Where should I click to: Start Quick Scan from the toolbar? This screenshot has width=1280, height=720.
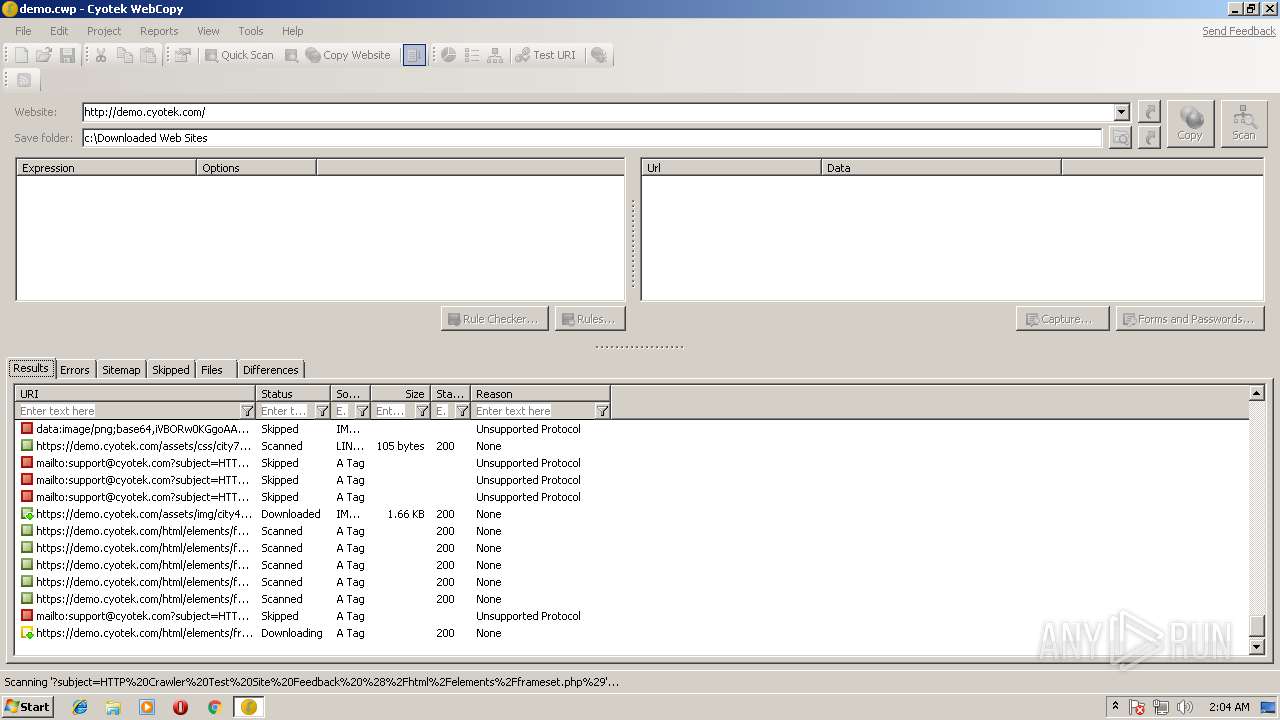point(239,56)
